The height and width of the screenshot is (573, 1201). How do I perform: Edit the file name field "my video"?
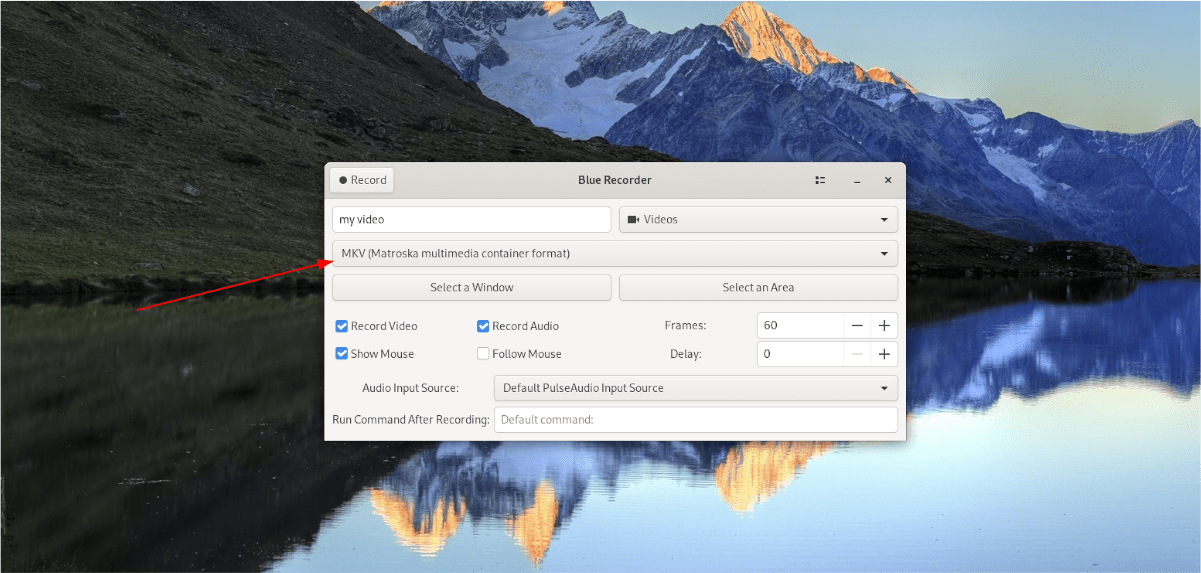pyautogui.click(x=471, y=219)
